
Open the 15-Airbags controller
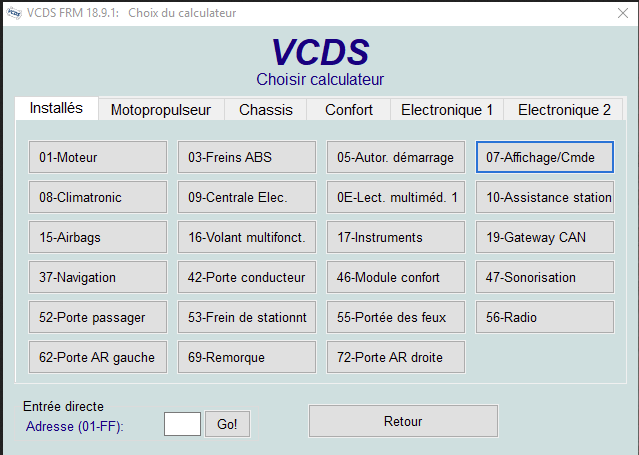click(x=98, y=237)
